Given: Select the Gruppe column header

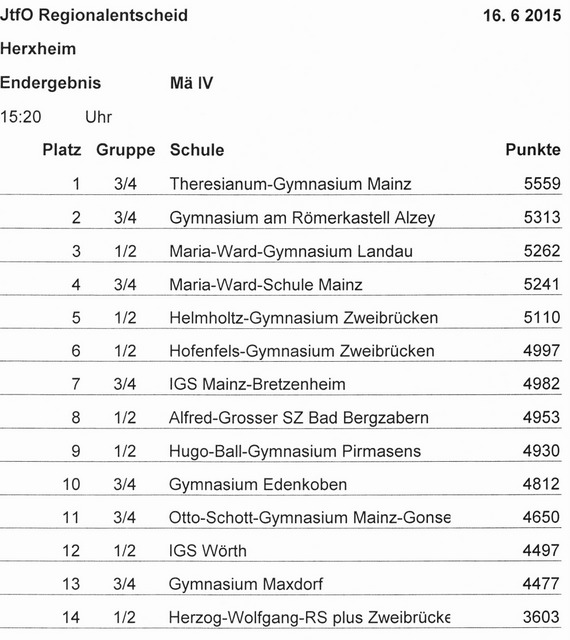Looking at the screenshot, I should click(x=126, y=150).
